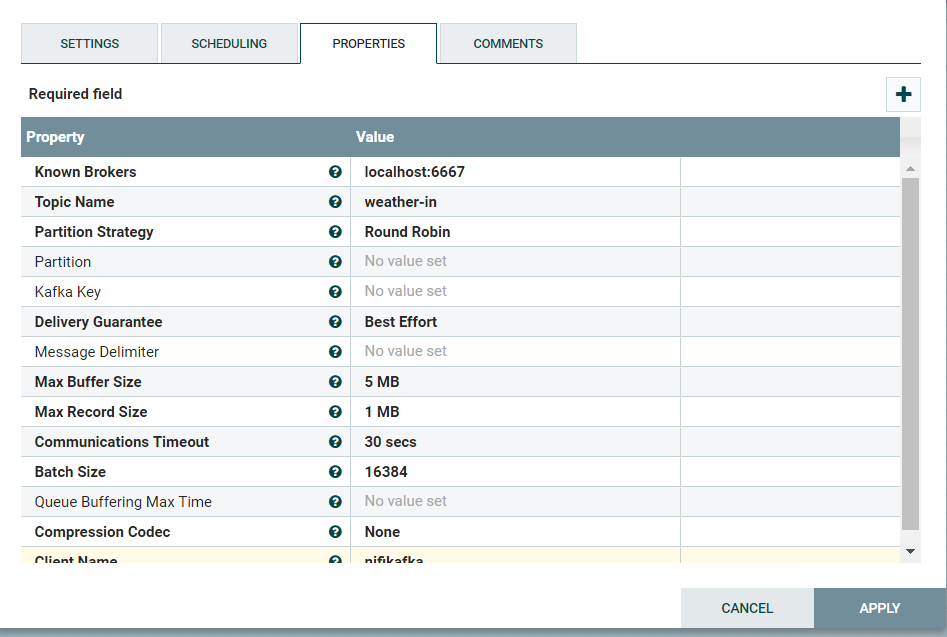Click help icon beside Topic Name
947x637 pixels.
[x=335, y=202]
